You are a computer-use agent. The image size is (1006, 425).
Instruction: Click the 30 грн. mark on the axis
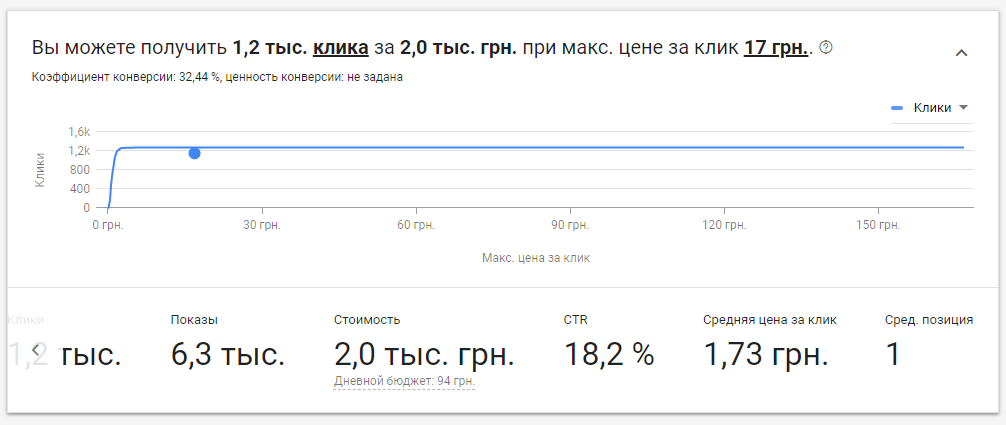[x=262, y=225]
